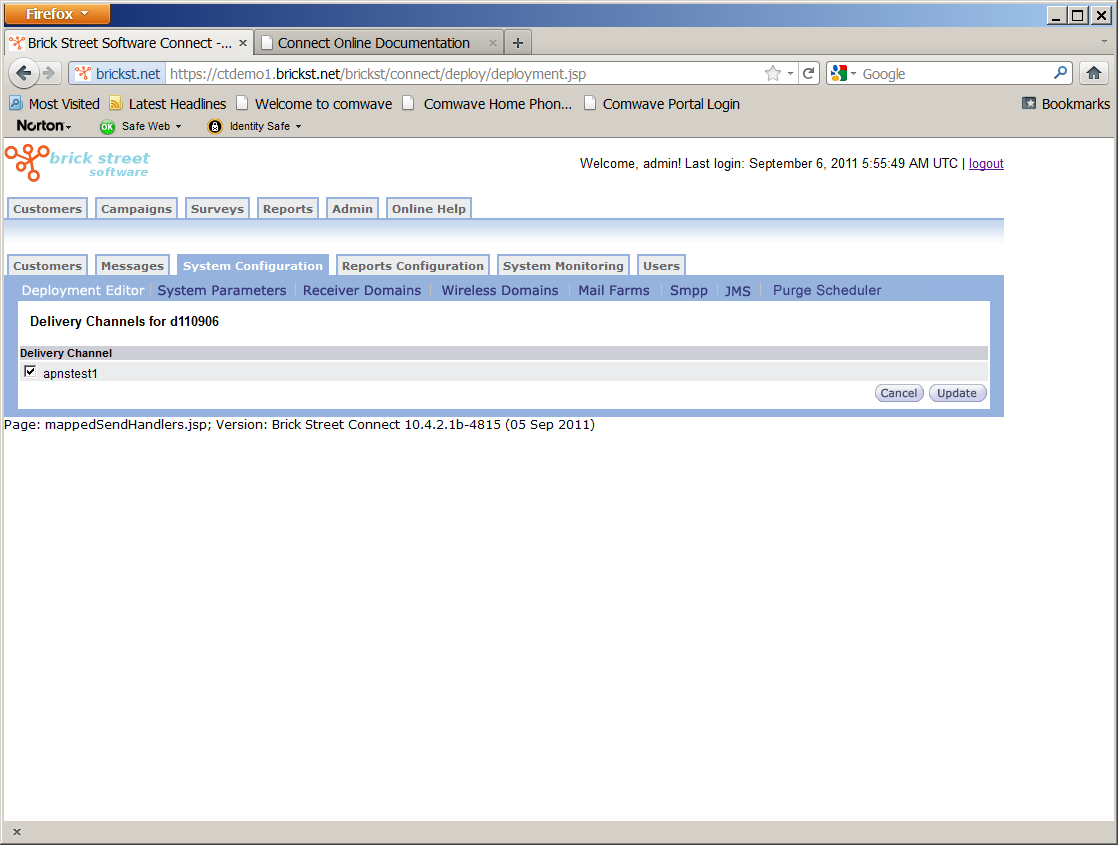Click the browser Back arrow button

coord(24,73)
